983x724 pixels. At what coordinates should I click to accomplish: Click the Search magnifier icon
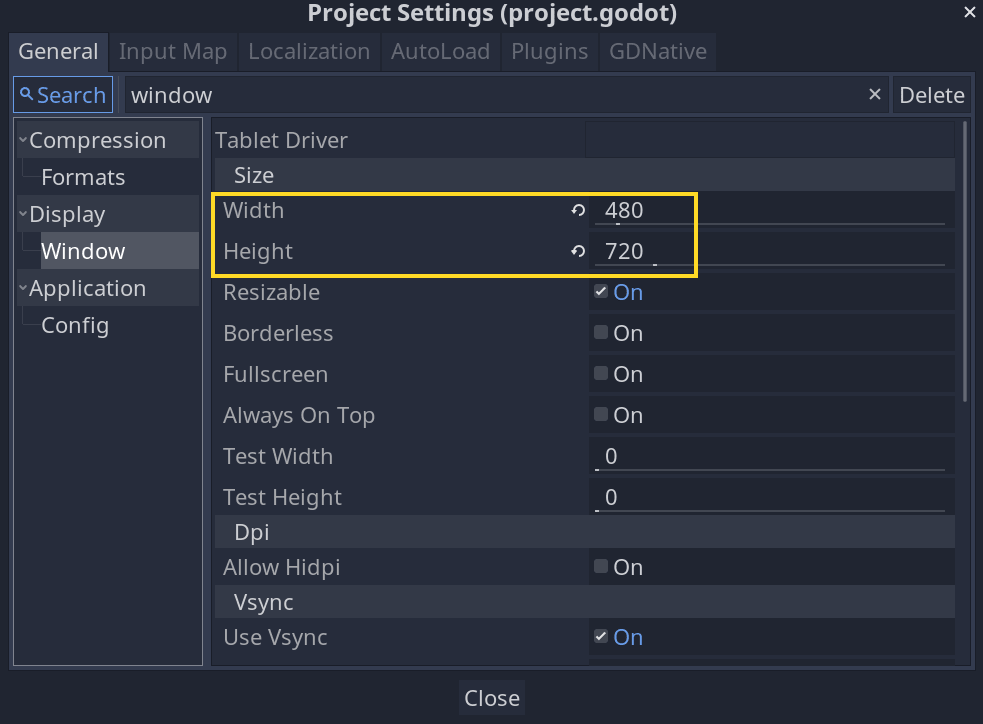coord(25,94)
